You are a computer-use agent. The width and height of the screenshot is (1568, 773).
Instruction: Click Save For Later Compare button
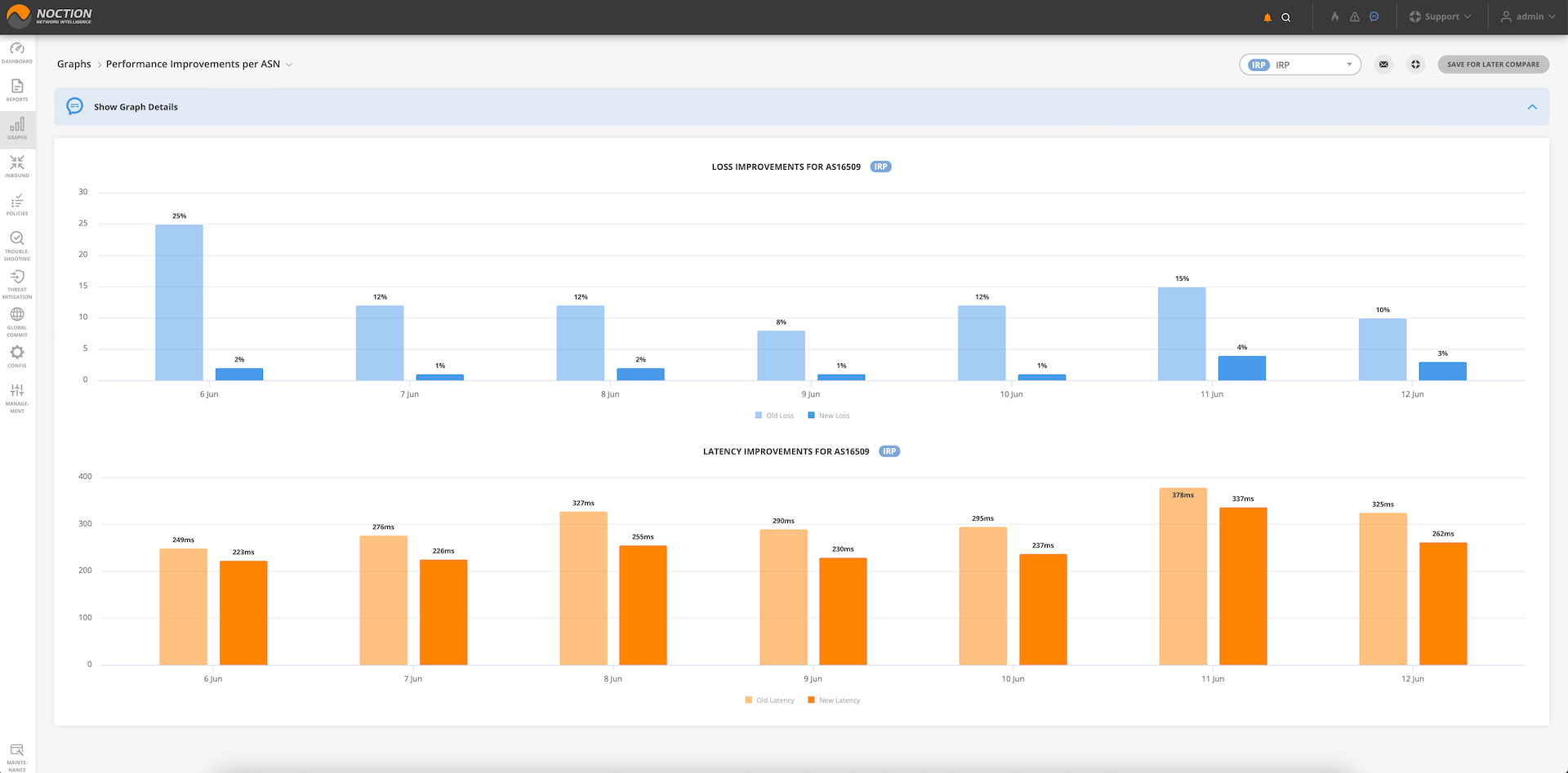1493,64
